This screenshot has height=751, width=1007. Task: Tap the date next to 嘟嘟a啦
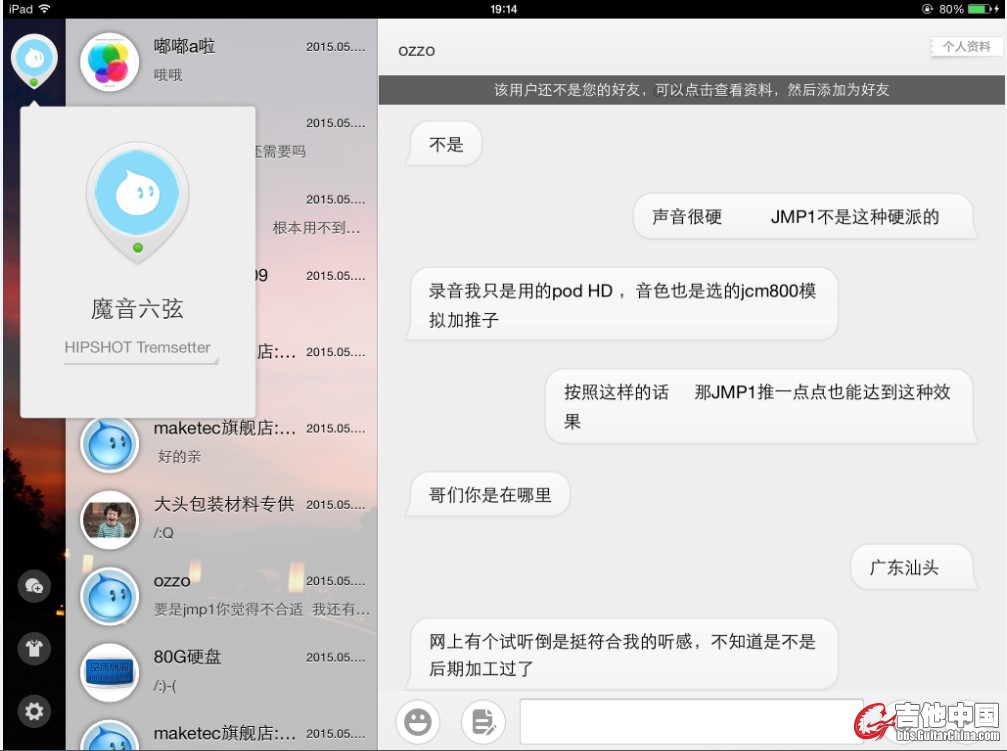click(x=335, y=47)
